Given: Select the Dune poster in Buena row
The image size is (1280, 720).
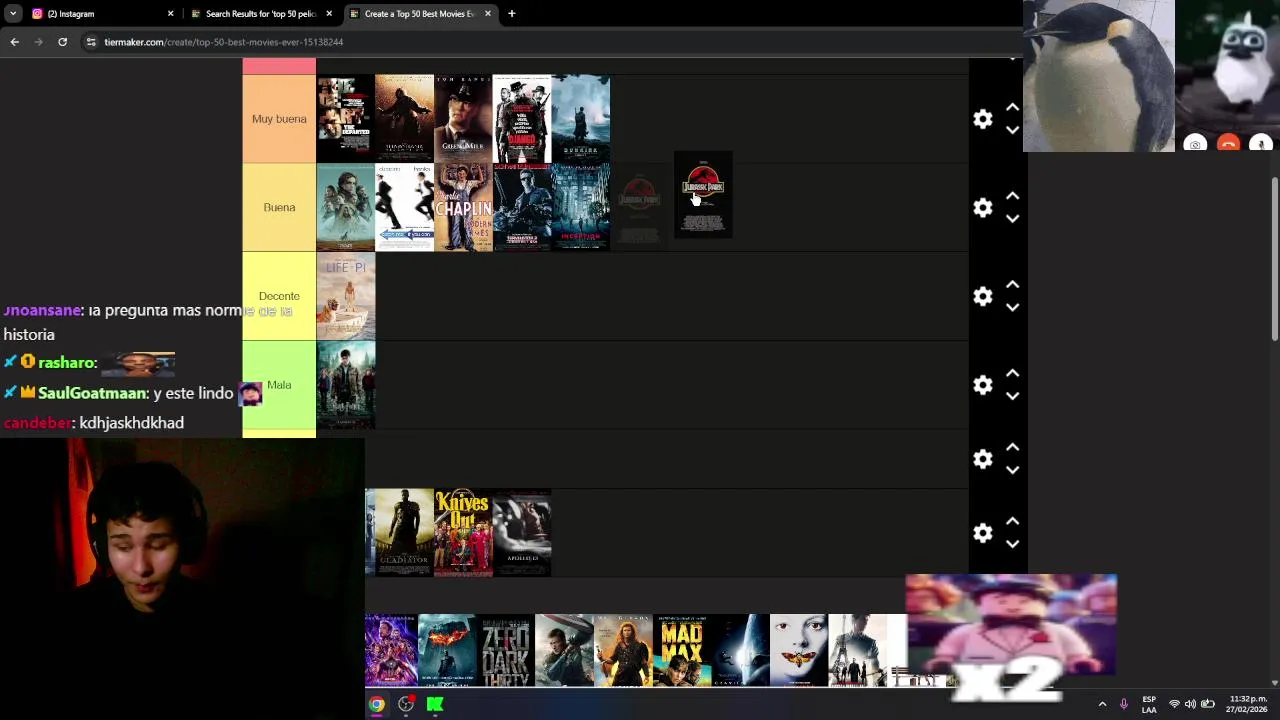Looking at the screenshot, I should click(x=345, y=207).
